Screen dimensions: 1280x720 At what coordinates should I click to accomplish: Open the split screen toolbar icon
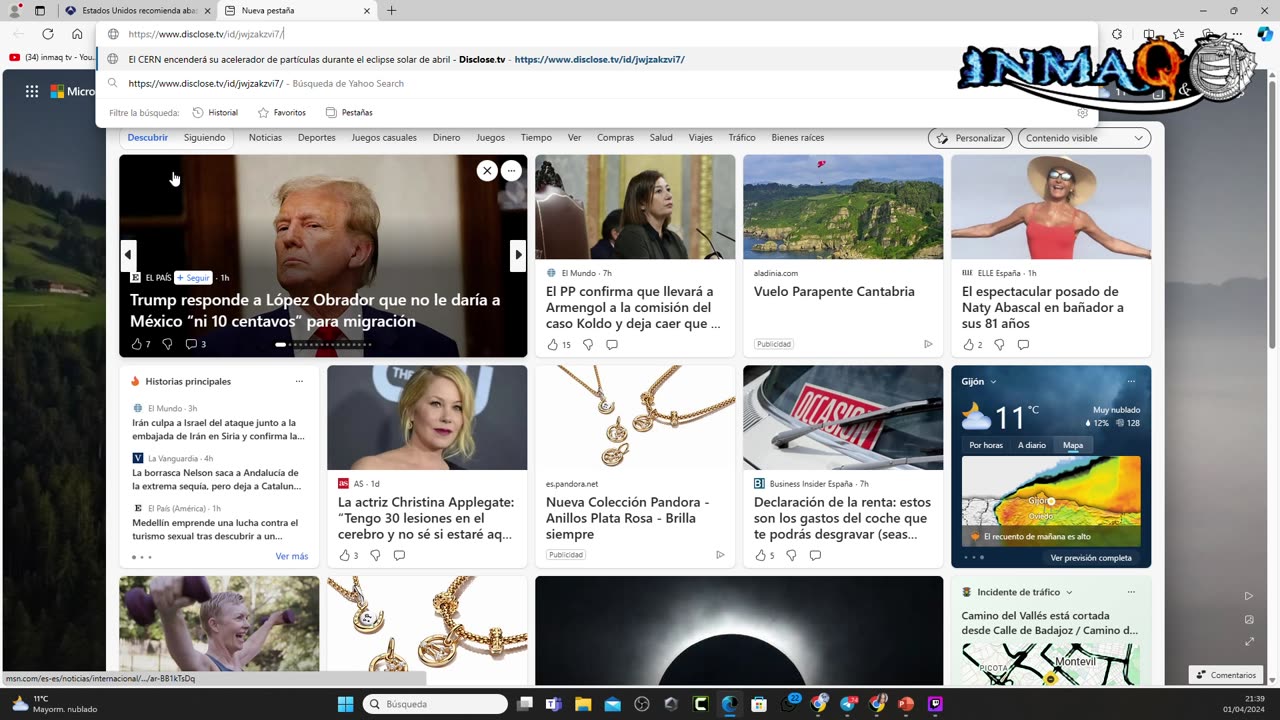pos(1149,34)
